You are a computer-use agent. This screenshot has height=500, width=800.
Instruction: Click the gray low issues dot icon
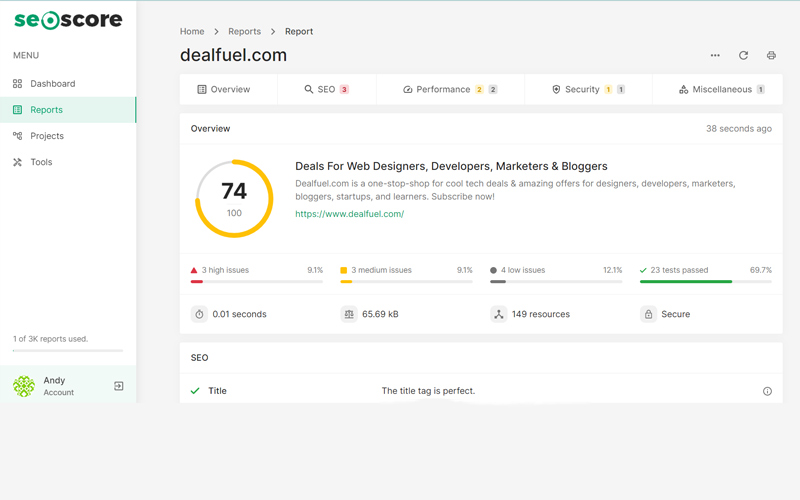point(493,270)
